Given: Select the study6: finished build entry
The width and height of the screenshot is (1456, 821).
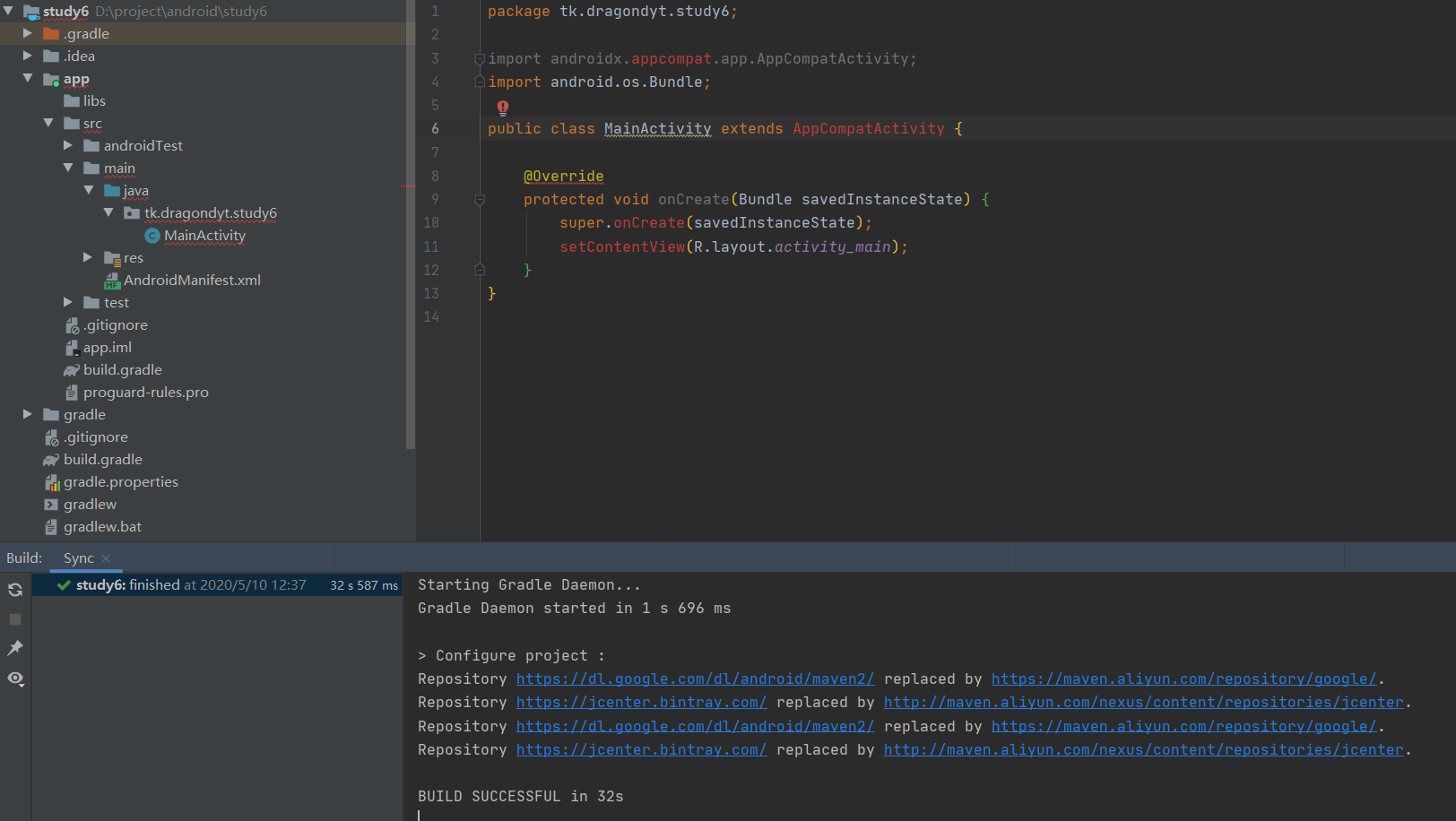Looking at the screenshot, I should [x=218, y=585].
